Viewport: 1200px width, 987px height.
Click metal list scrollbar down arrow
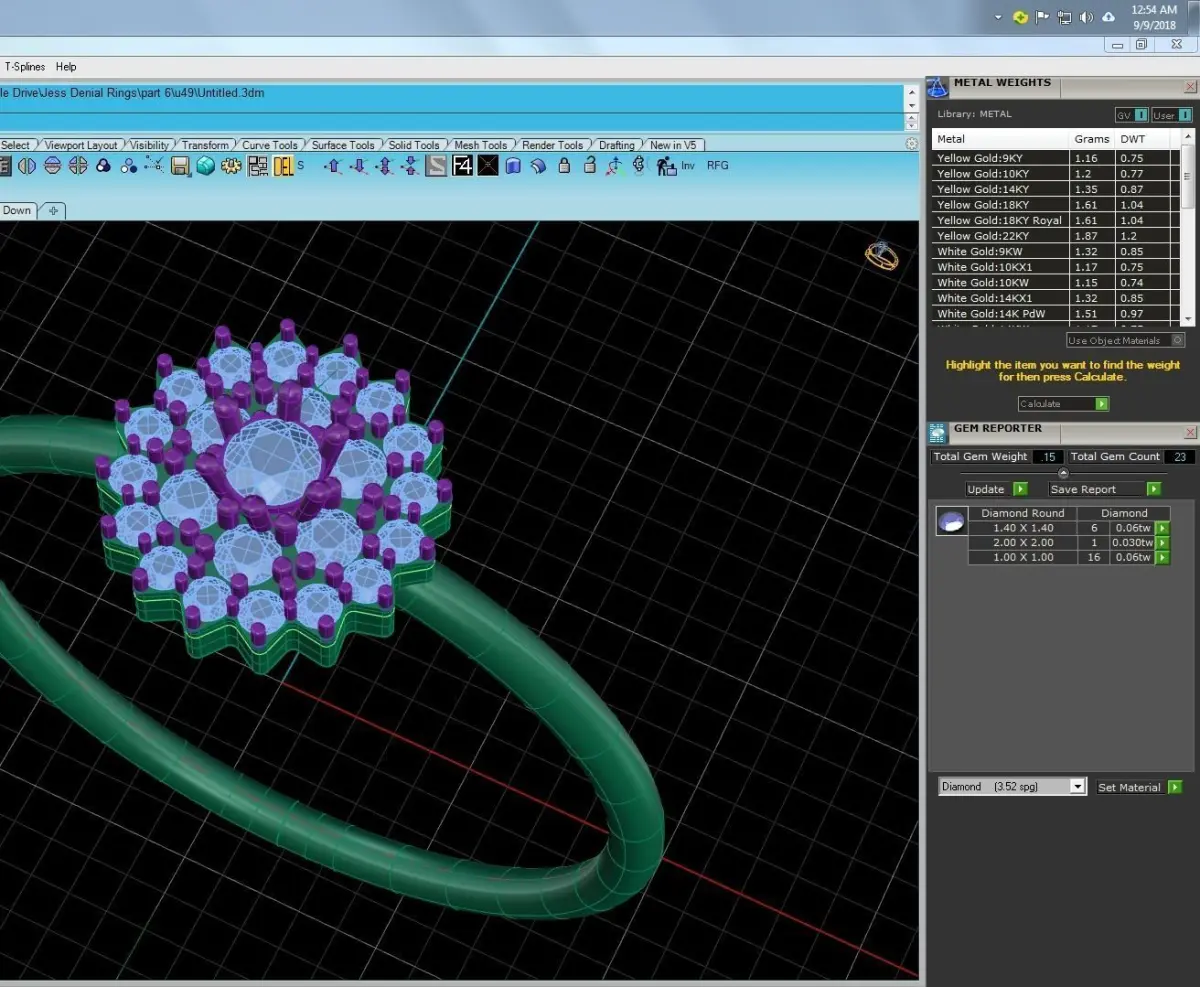[x=1188, y=318]
